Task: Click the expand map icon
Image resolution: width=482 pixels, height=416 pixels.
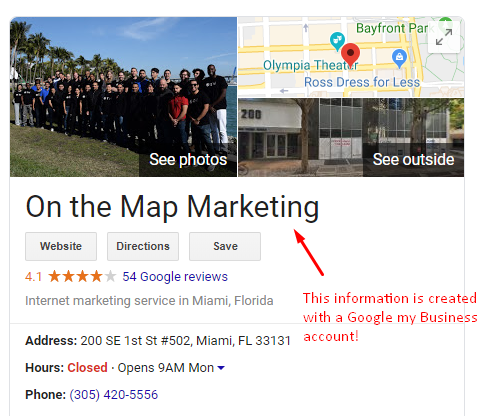Action: pyautogui.click(x=444, y=37)
